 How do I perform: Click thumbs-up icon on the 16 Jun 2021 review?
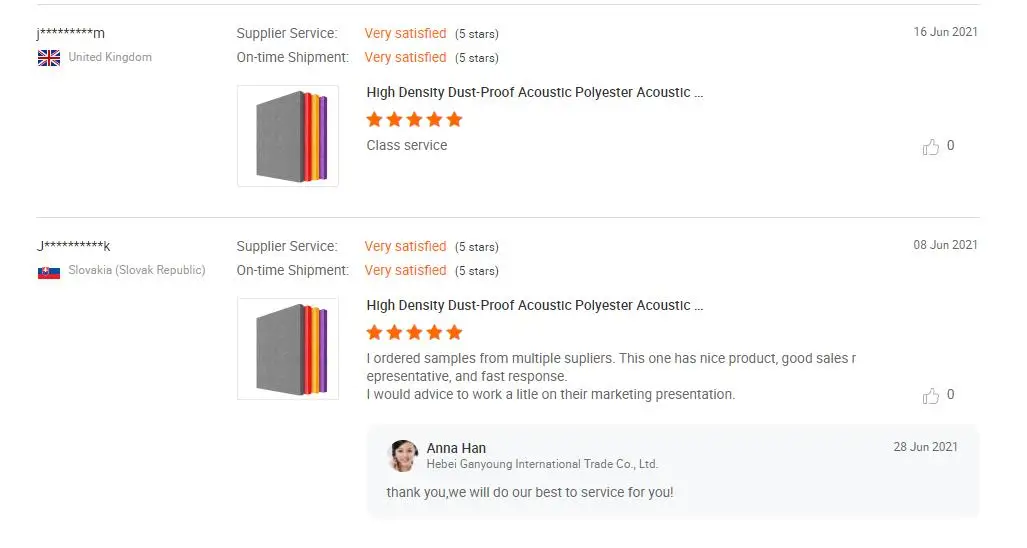tap(931, 147)
